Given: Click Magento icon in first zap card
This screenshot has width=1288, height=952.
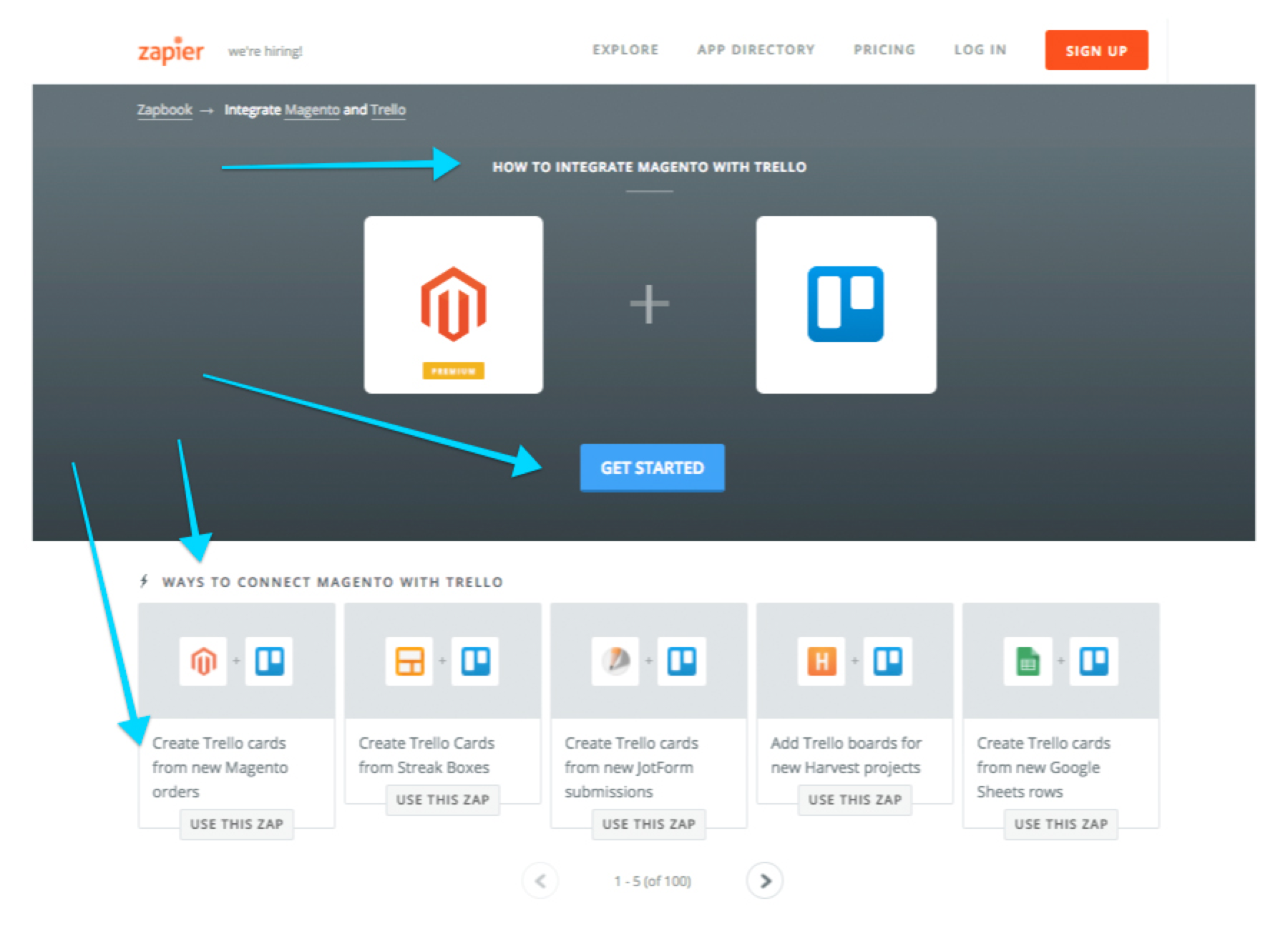Looking at the screenshot, I should 203,661.
